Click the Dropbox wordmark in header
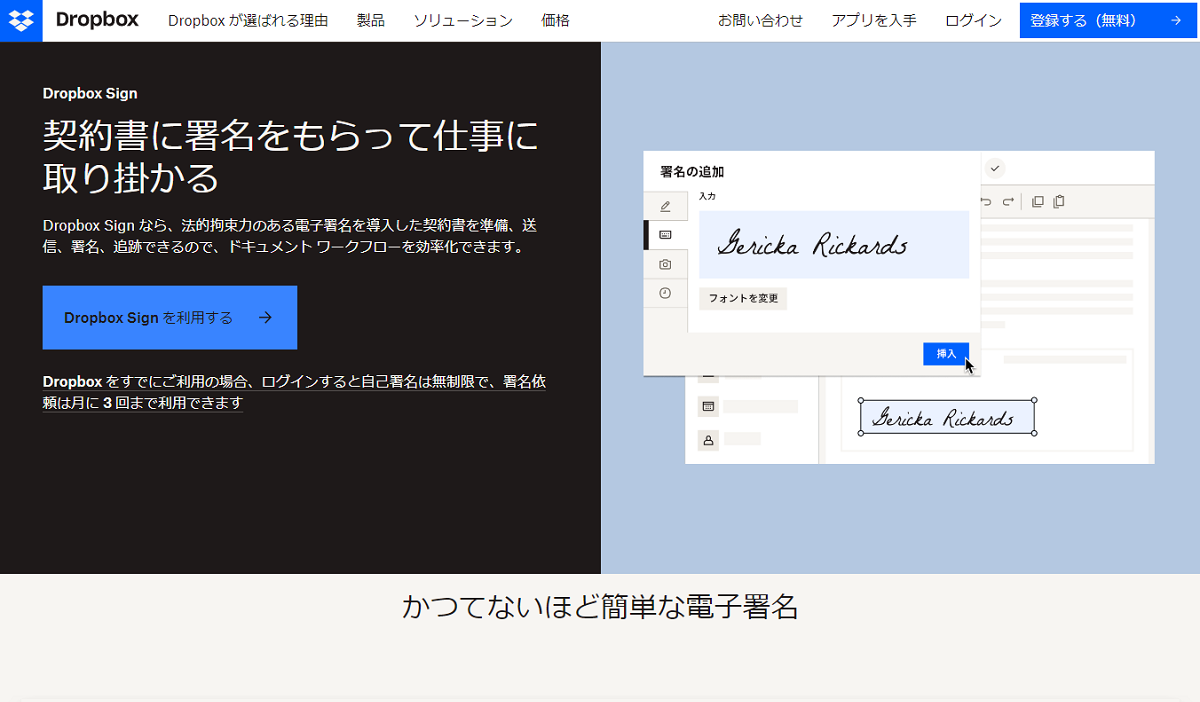 (x=97, y=20)
